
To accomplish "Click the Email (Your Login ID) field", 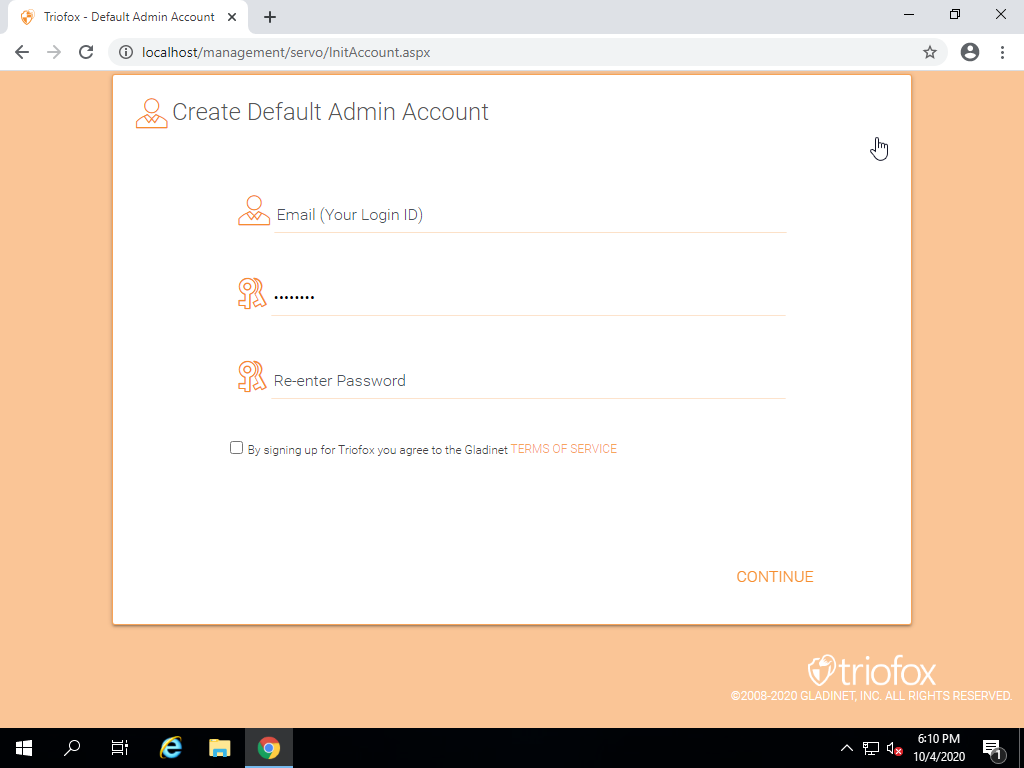I will [x=530, y=215].
